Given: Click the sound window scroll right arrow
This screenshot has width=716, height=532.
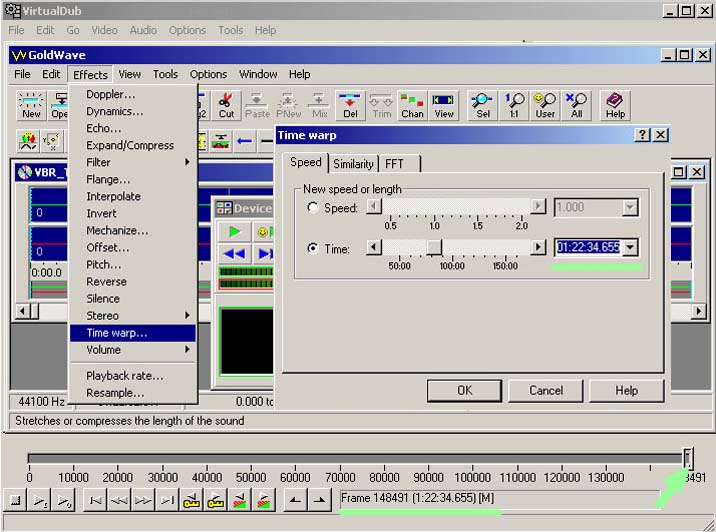Looking at the screenshot, I should pyautogui.click(x=698, y=311).
